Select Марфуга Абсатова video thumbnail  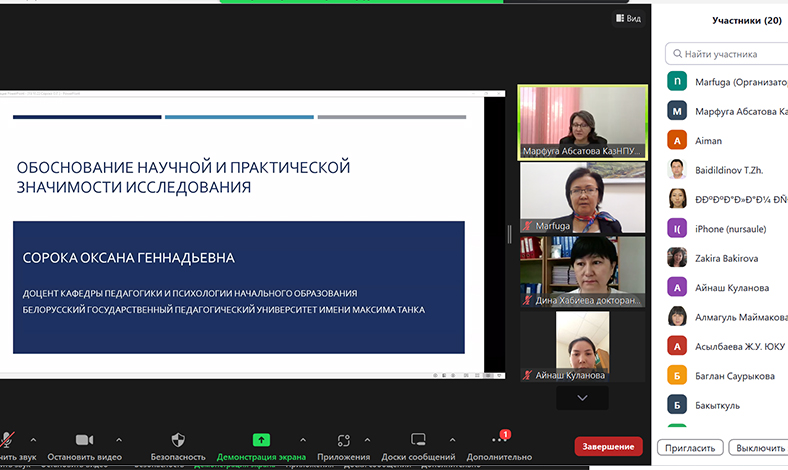[x=582, y=122]
